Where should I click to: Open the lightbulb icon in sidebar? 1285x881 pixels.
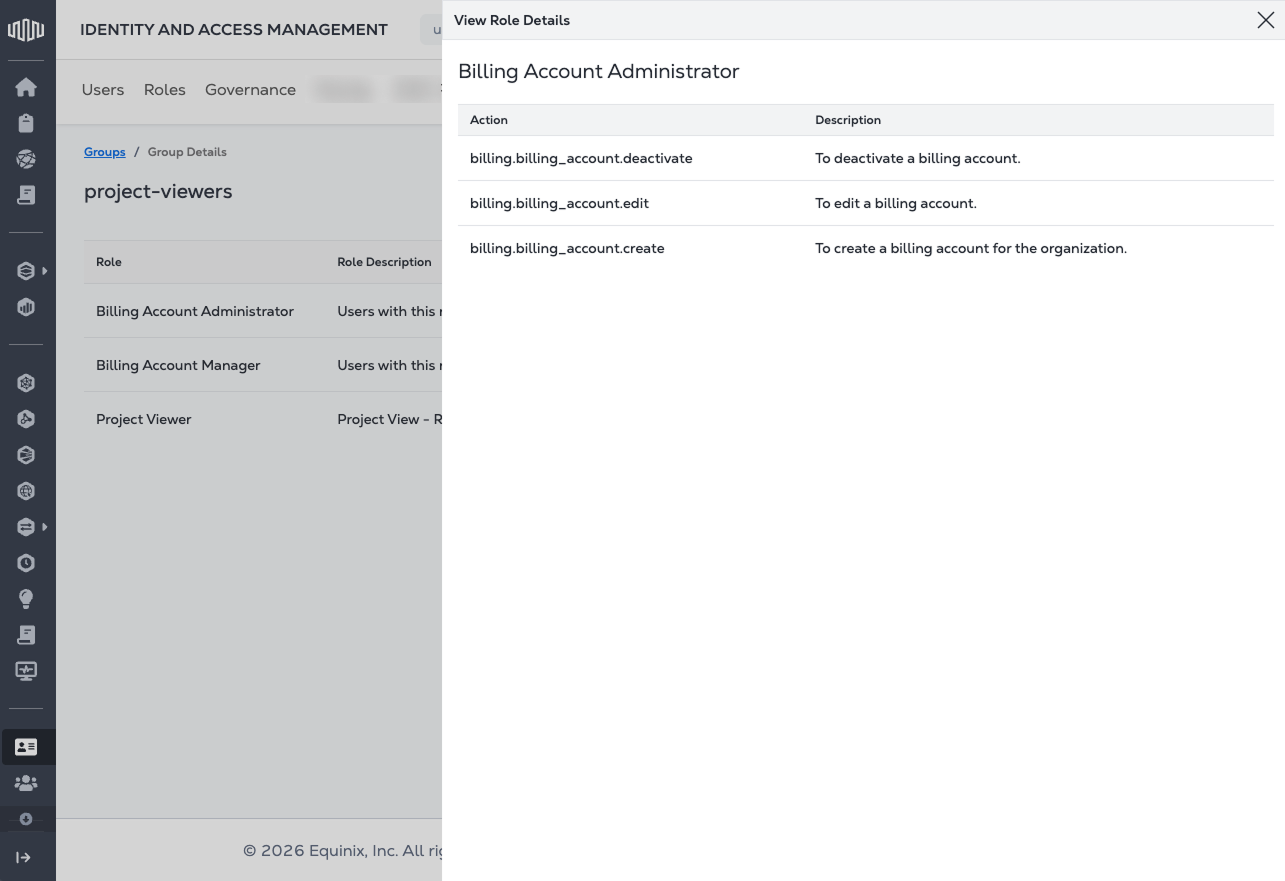[26, 599]
